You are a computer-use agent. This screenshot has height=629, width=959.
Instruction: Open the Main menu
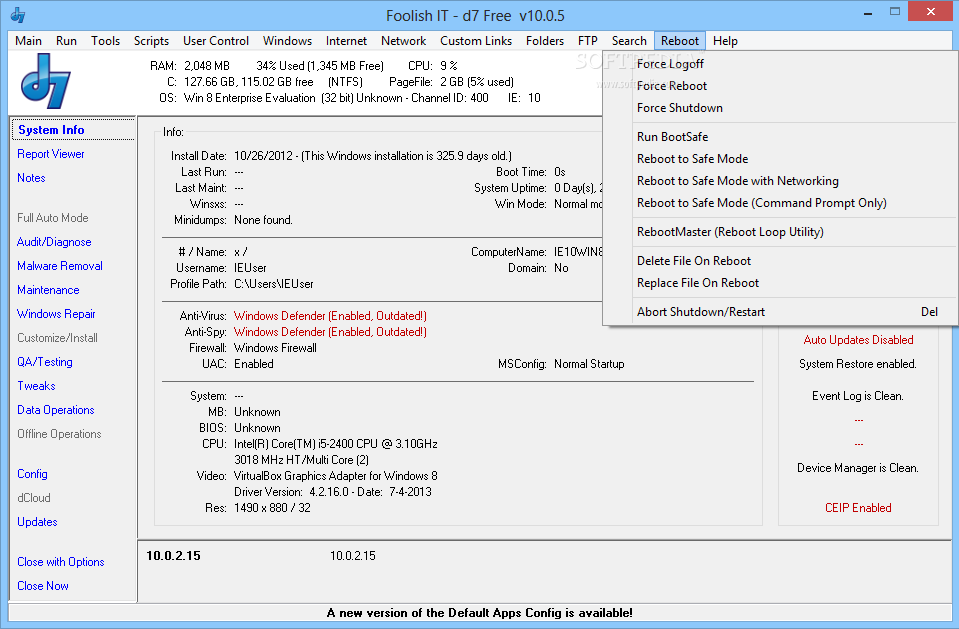[28, 41]
